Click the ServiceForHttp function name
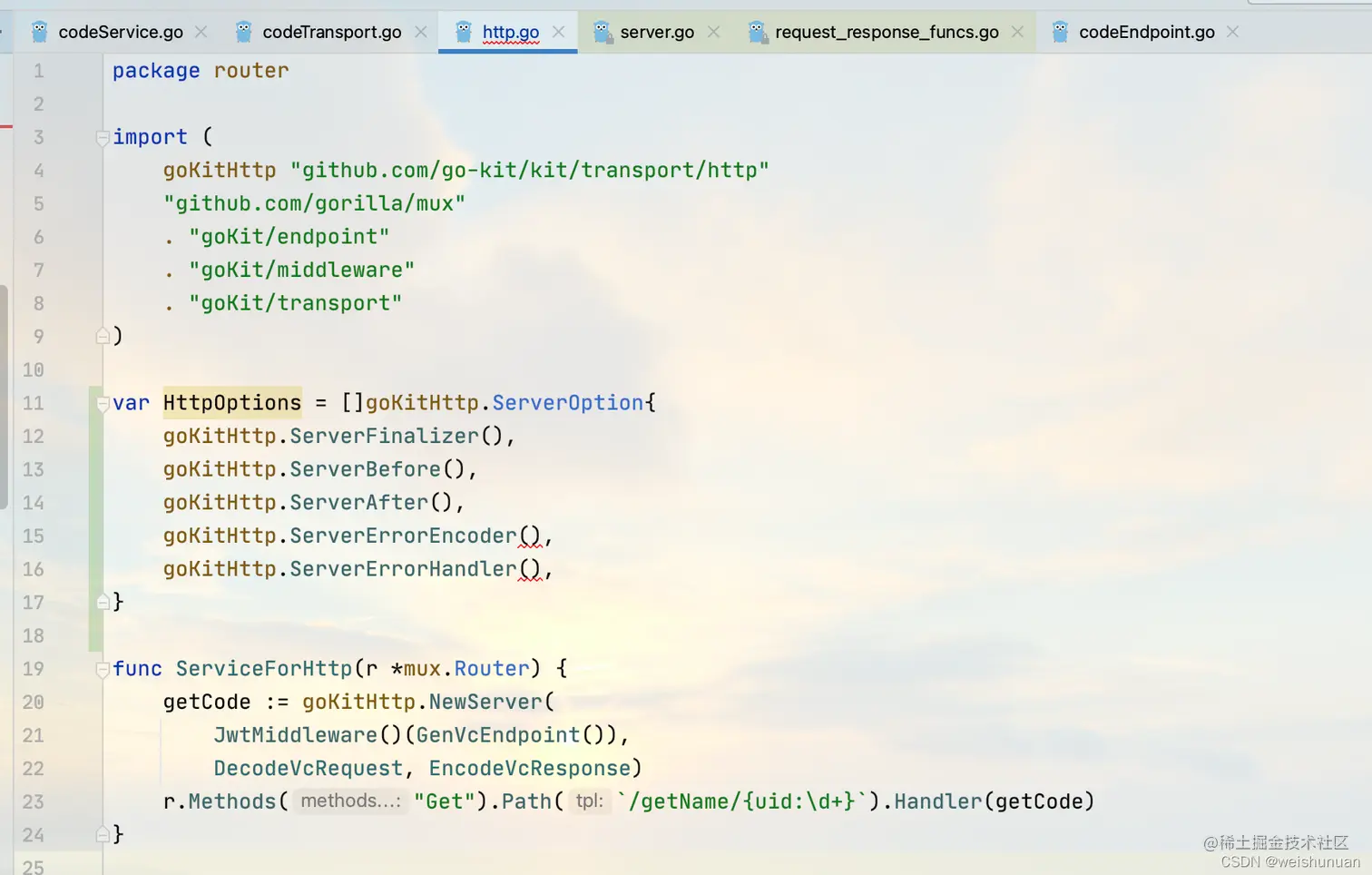Viewport: 1372px width, 875px height. (x=264, y=669)
